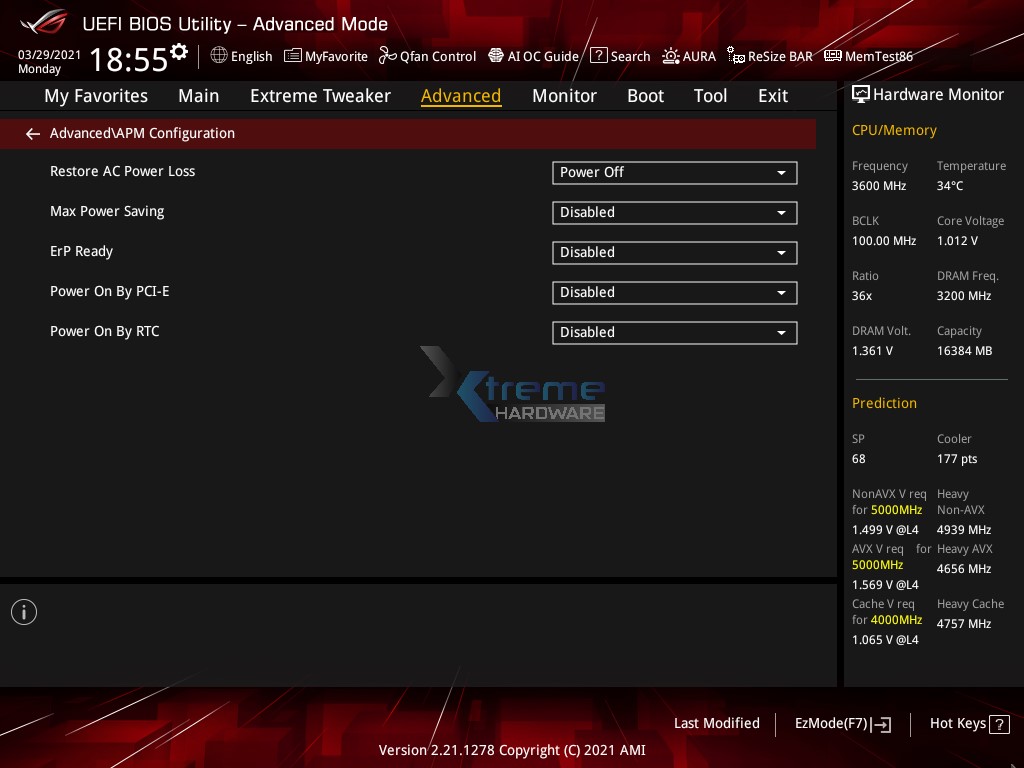Image resolution: width=1024 pixels, height=768 pixels.
Task: Switch to the Extreme Tweaker tab
Action: pyautogui.click(x=320, y=95)
